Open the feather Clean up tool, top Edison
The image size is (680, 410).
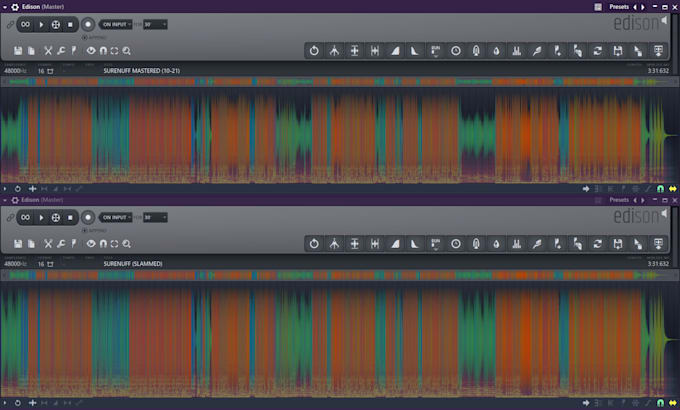(537, 51)
